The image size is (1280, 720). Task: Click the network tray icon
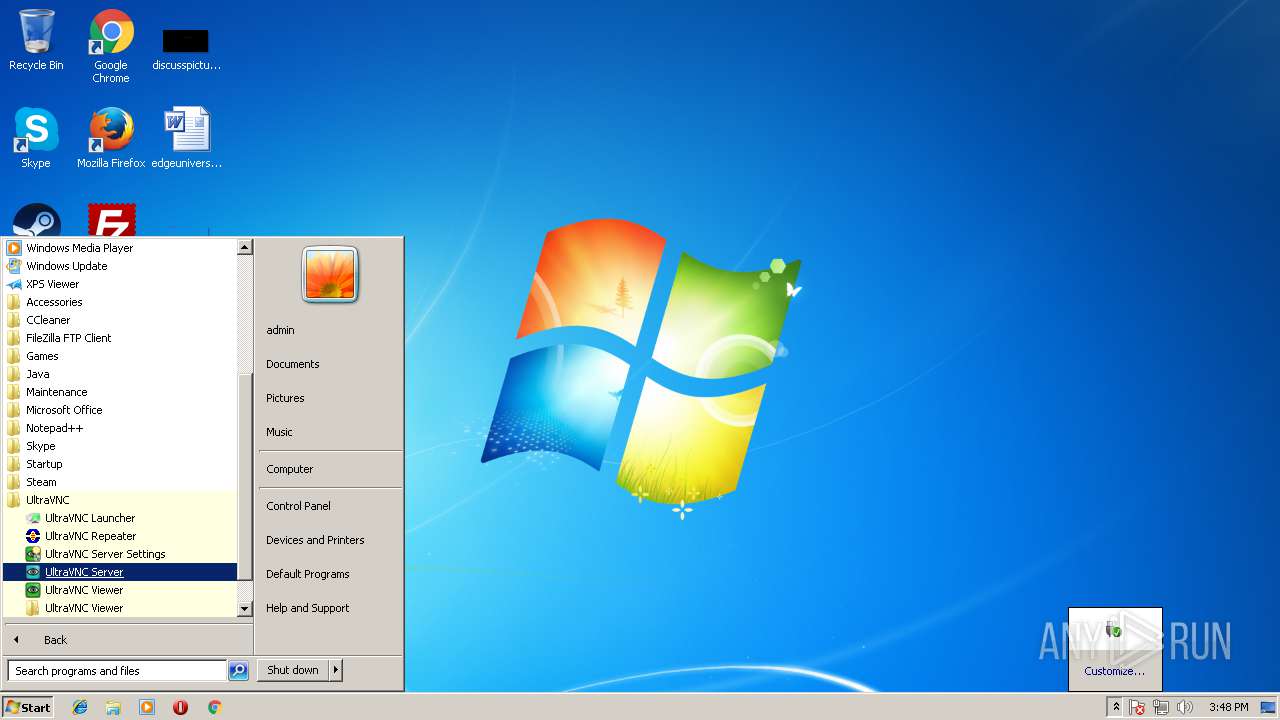pos(1161,707)
